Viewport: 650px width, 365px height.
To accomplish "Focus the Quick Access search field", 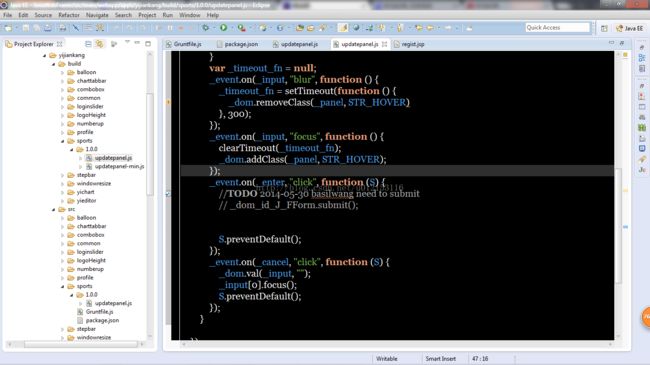I will (x=557, y=27).
